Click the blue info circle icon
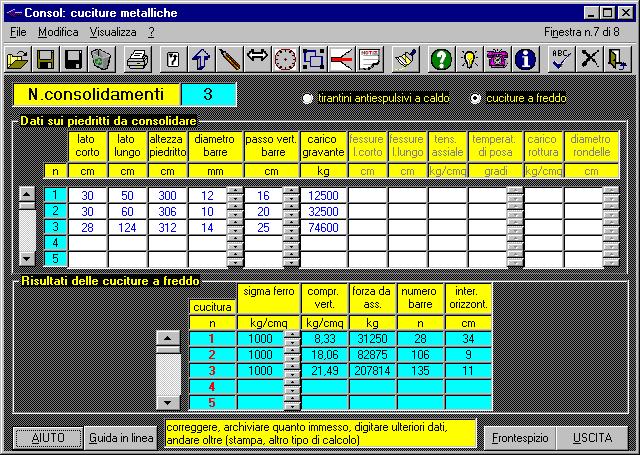 pyautogui.click(x=525, y=59)
